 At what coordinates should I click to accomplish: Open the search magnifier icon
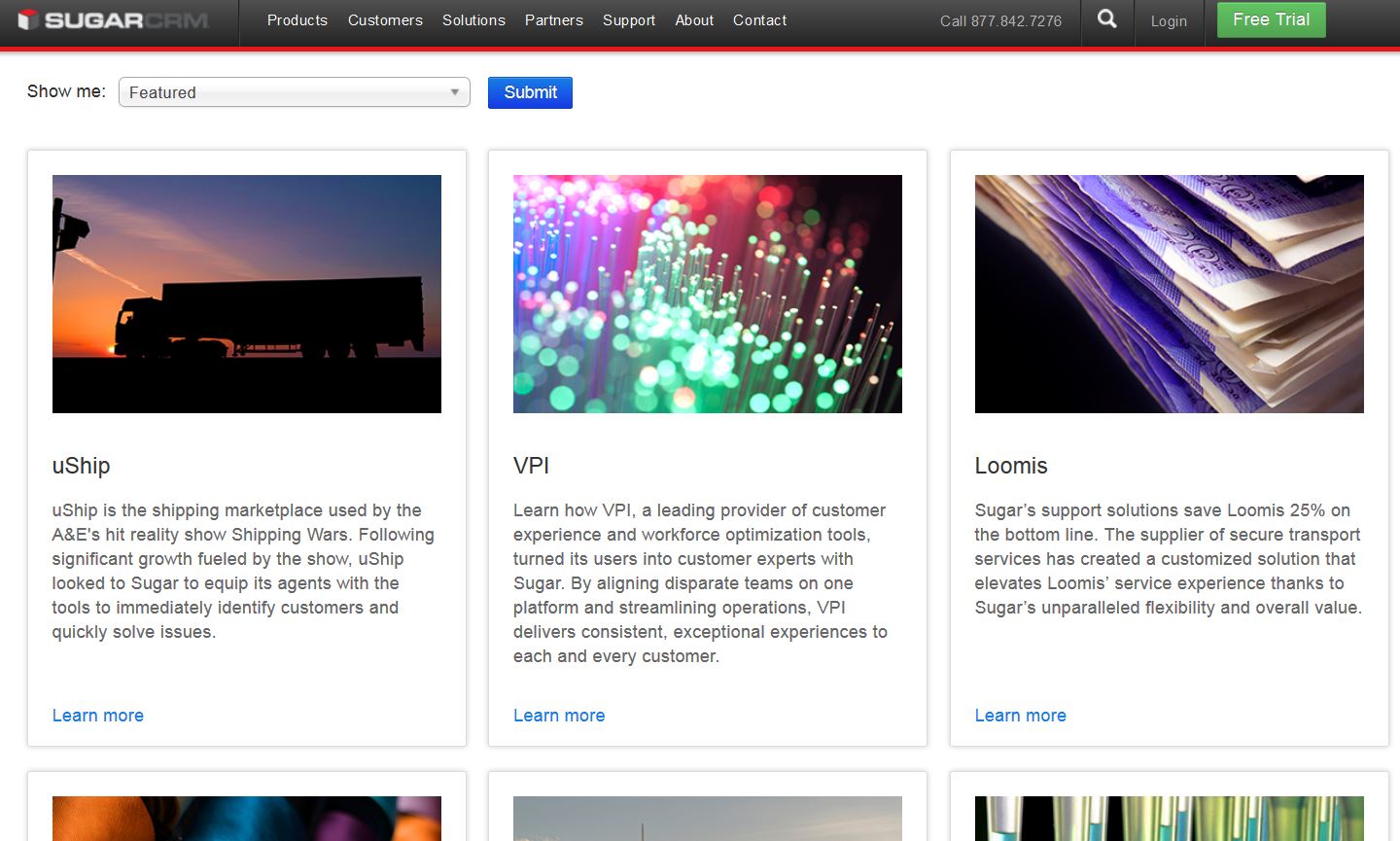tap(1107, 19)
